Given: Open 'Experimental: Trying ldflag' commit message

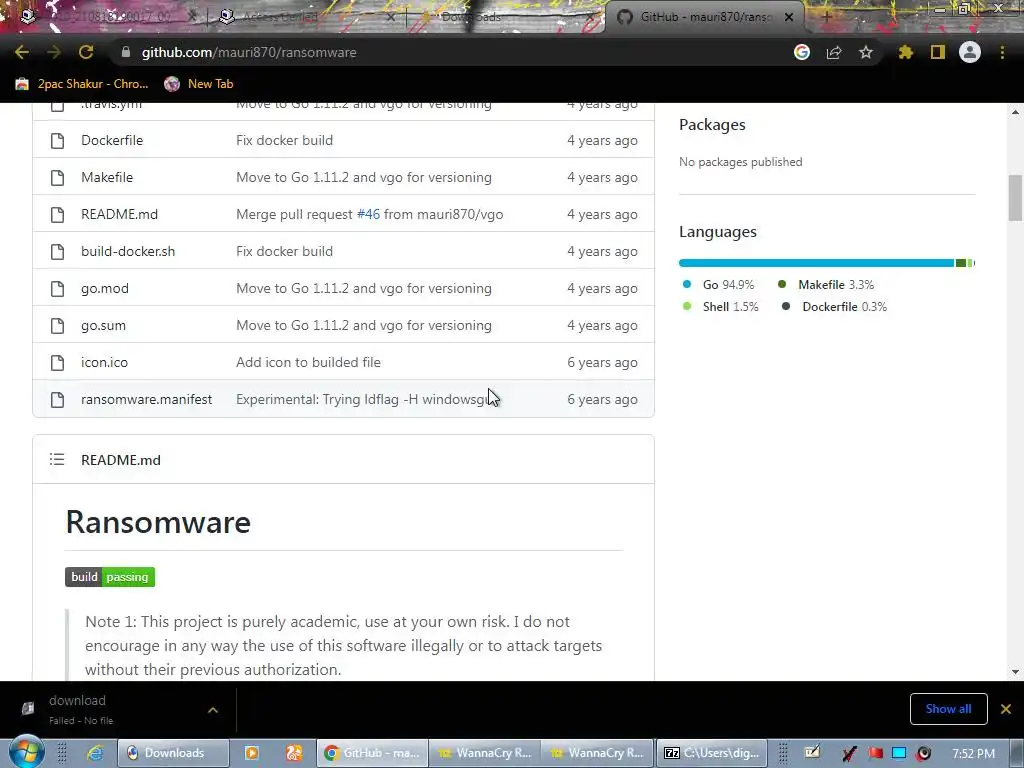Looking at the screenshot, I should [x=368, y=400].
